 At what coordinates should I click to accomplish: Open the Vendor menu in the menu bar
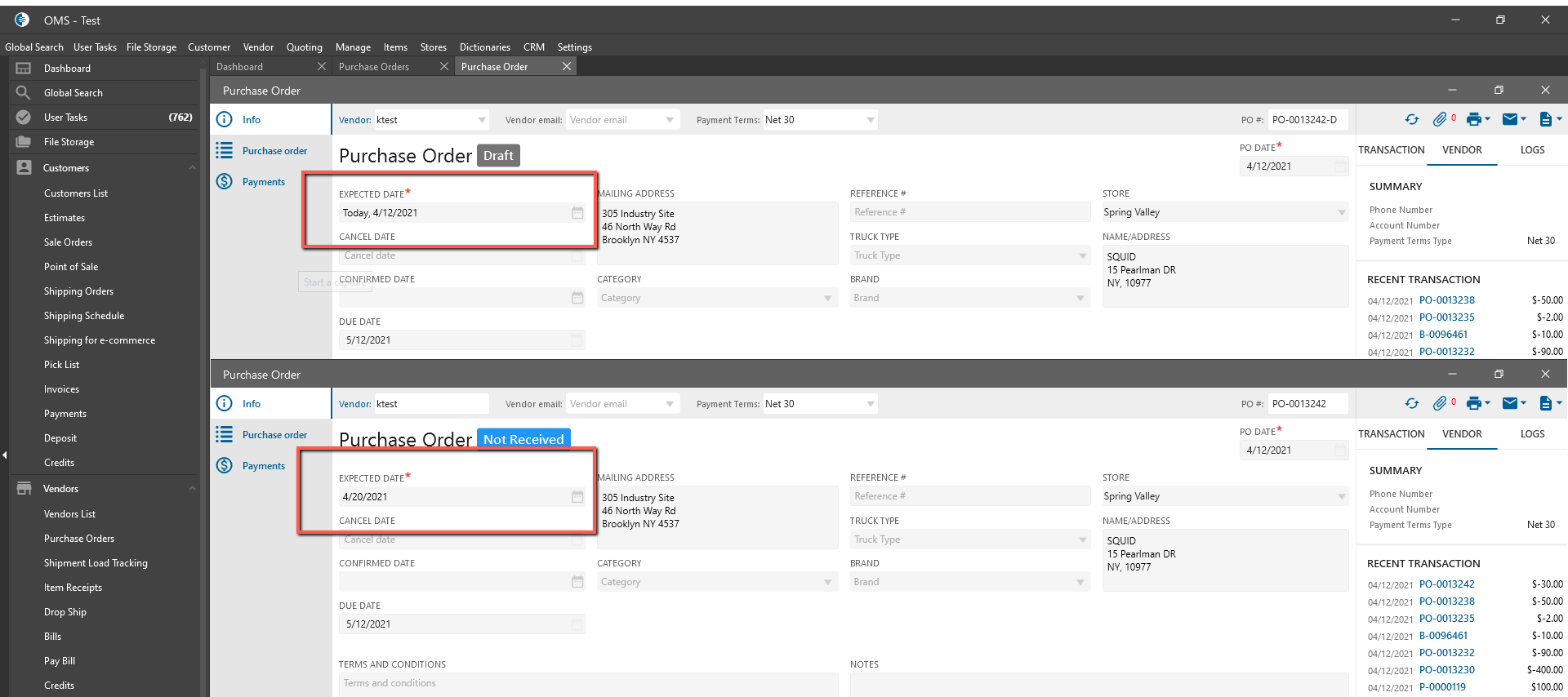point(258,47)
